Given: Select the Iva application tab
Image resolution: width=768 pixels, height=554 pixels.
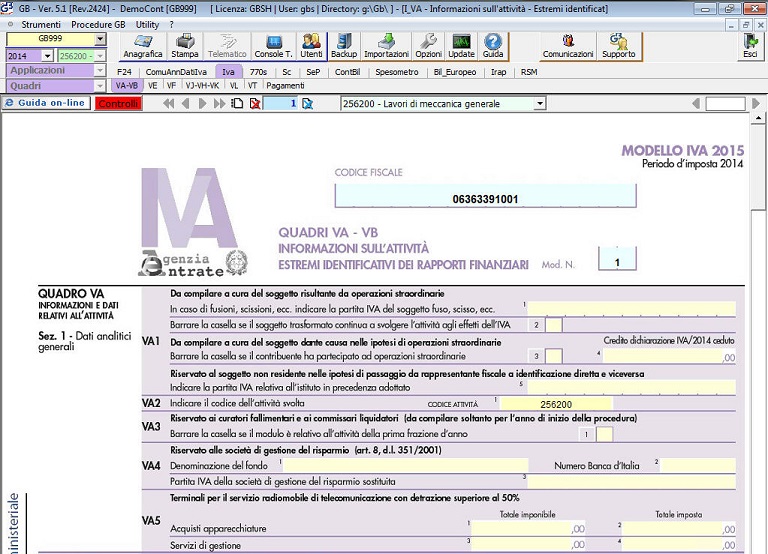Looking at the screenshot, I should pyautogui.click(x=228, y=72).
